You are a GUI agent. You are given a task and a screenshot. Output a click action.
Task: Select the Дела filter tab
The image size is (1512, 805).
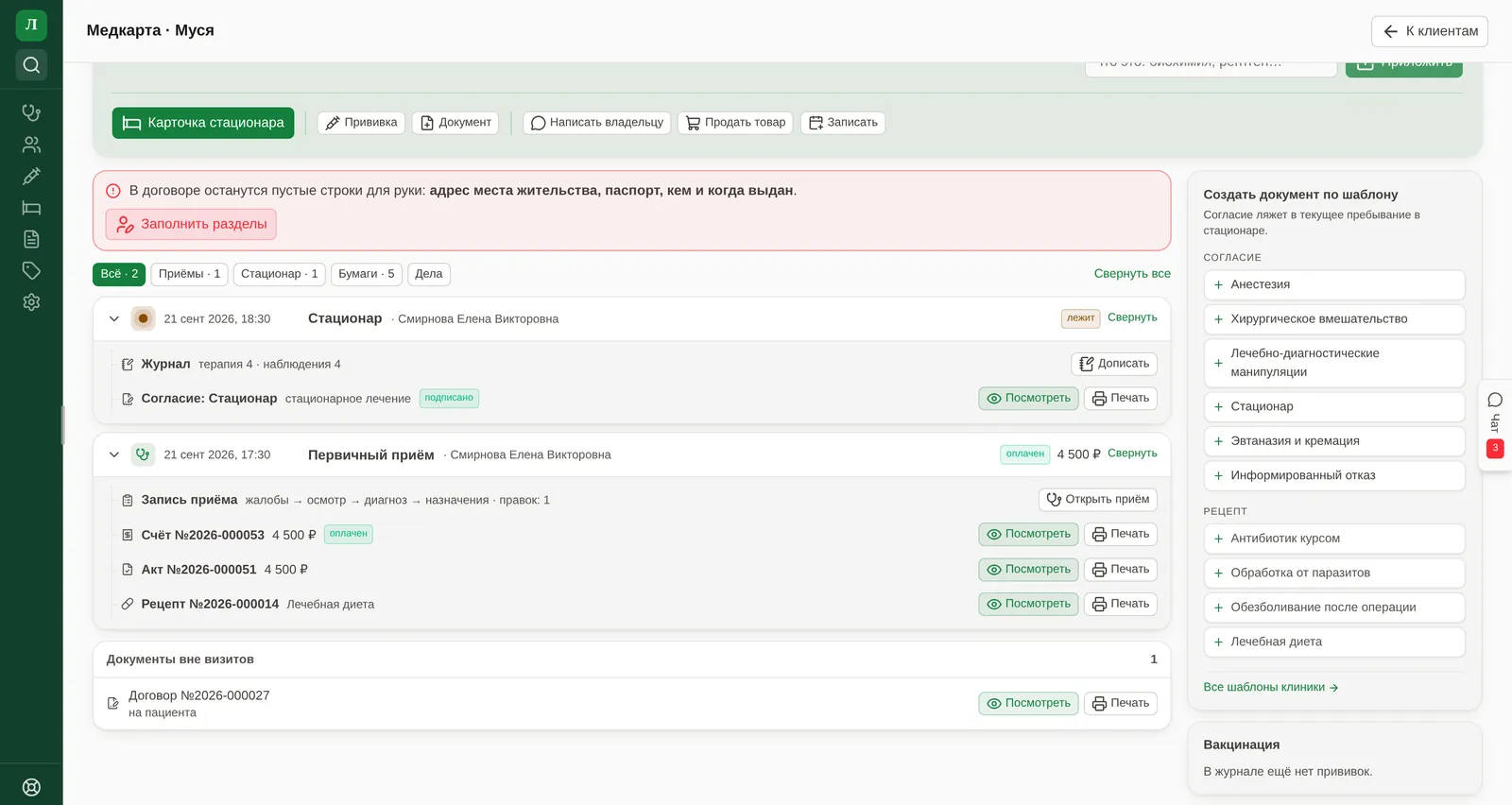(x=429, y=274)
